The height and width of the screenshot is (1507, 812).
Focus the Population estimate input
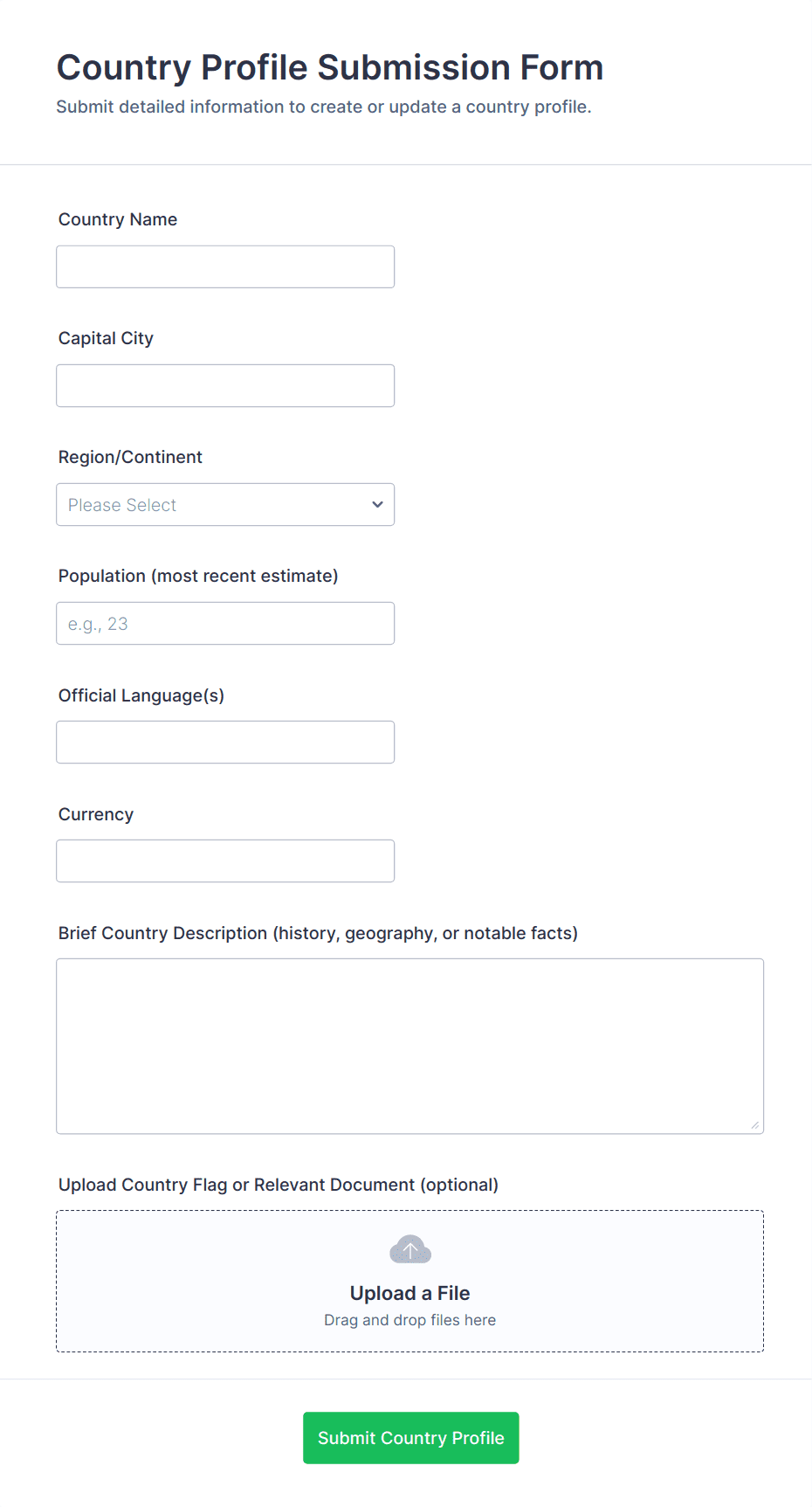[224, 623]
